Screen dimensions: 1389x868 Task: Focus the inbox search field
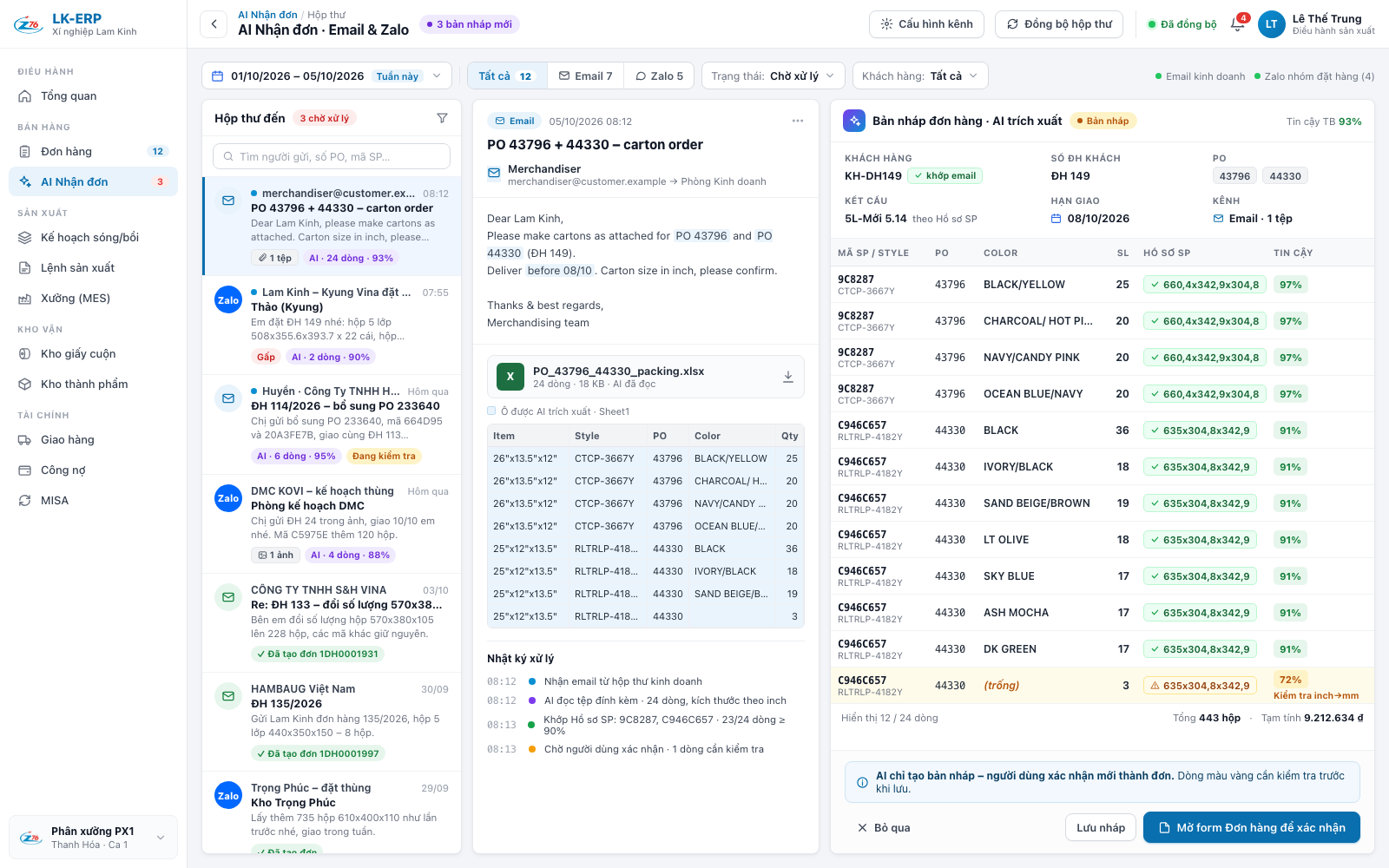tap(332, 156)
